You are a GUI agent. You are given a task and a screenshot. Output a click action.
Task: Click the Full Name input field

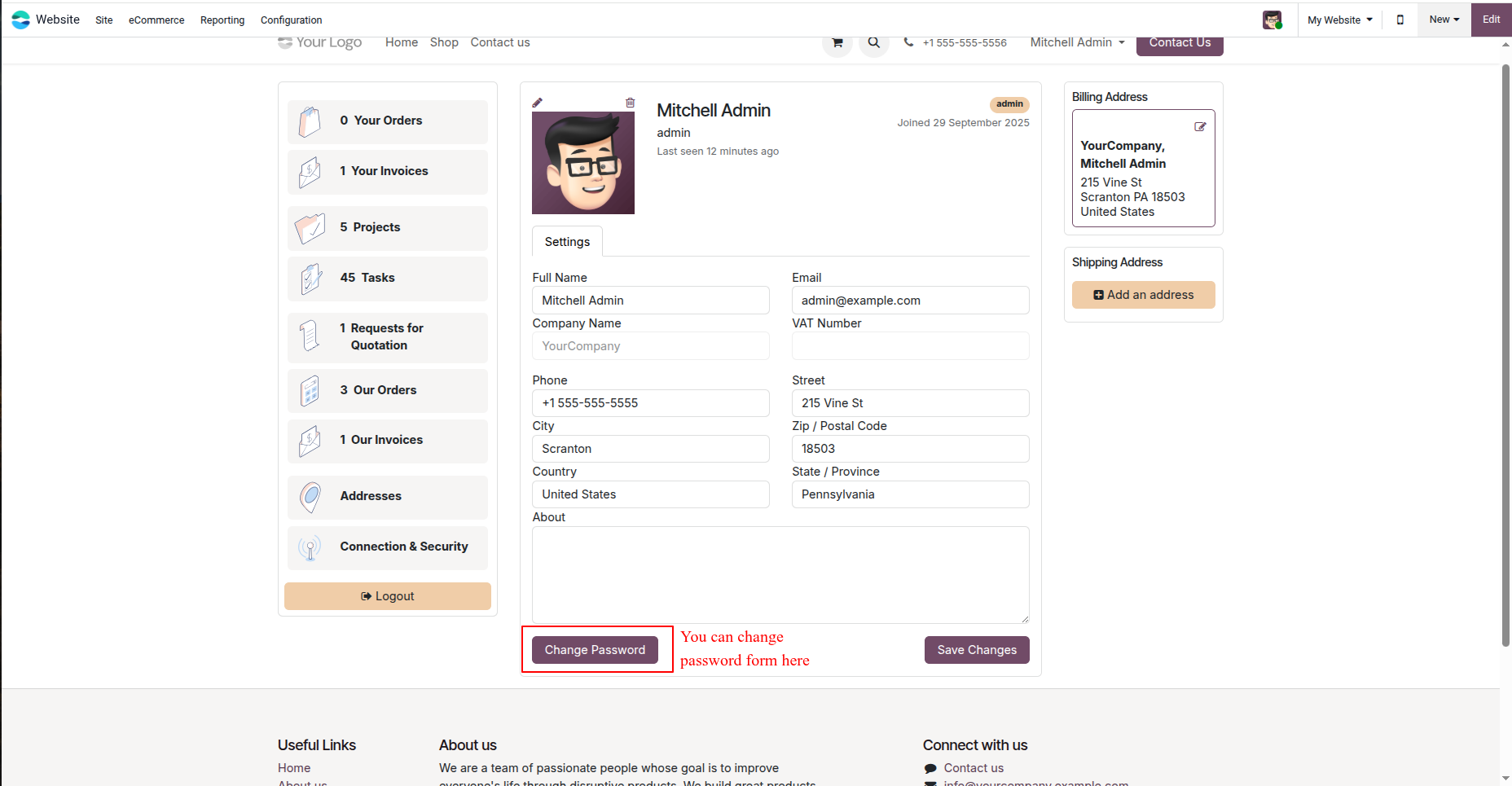651,301
